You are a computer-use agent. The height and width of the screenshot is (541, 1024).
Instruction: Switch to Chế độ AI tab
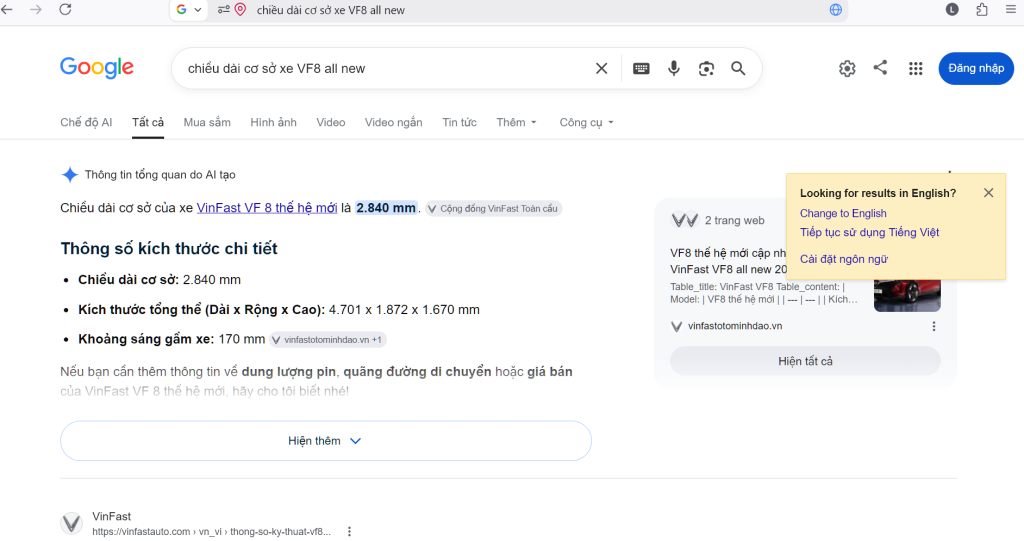(x=86, y=122)
